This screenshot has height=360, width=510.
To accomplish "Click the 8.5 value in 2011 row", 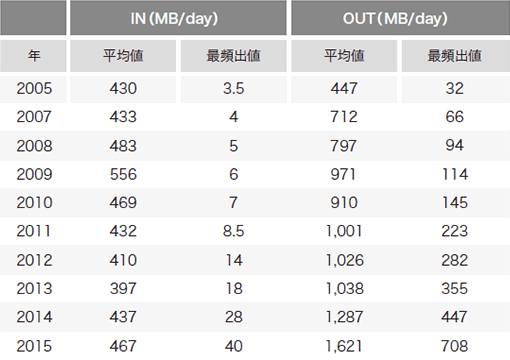I will coord(234,231).
